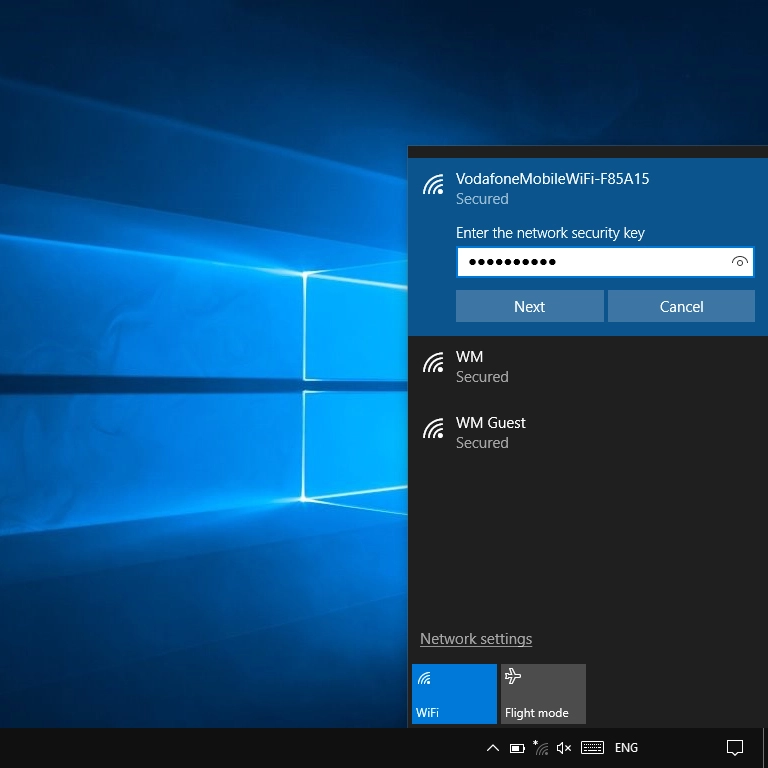Viewport: 768px width, 768px height.
Task: Open the Action Center notifications icon
Action: (735, 748)
